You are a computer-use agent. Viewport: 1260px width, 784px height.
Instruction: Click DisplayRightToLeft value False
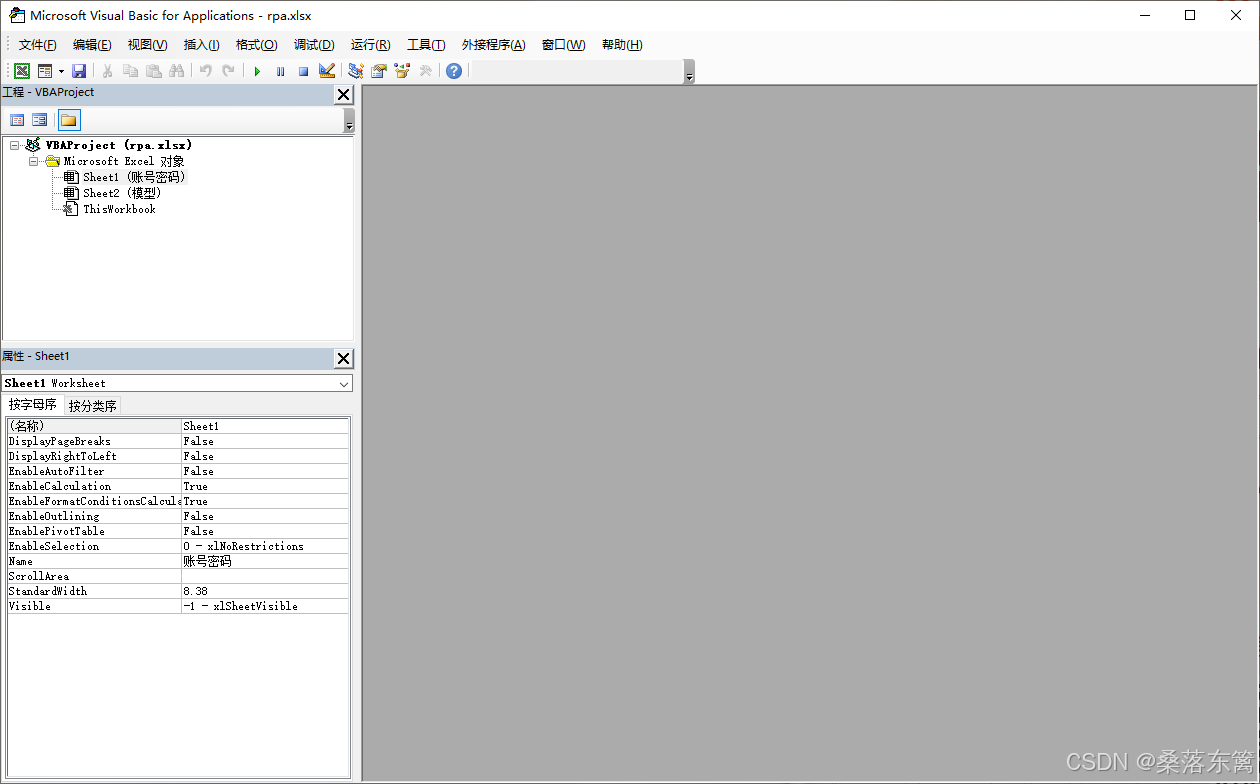coord(265,456)
